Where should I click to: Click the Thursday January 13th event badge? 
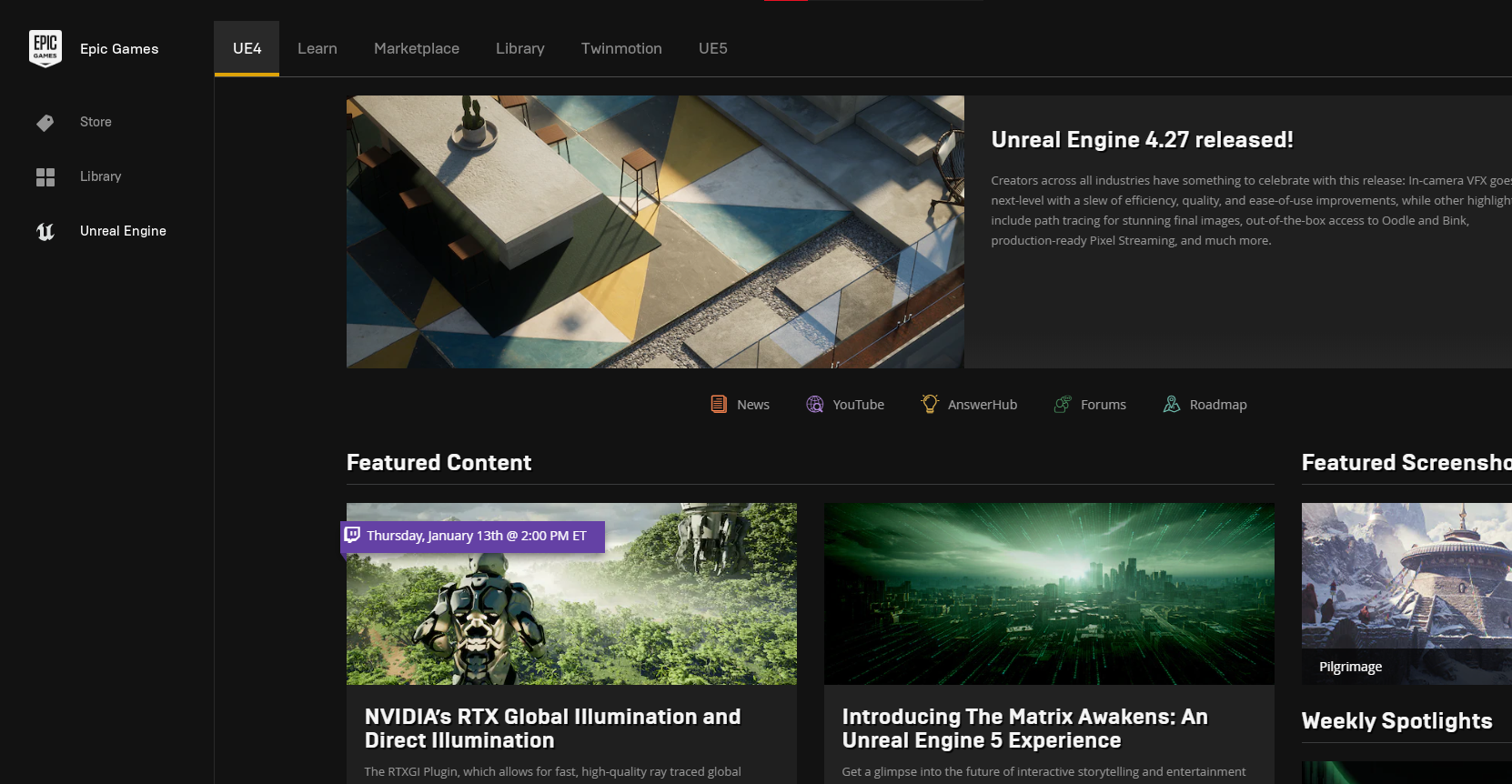tap(473, 536)
